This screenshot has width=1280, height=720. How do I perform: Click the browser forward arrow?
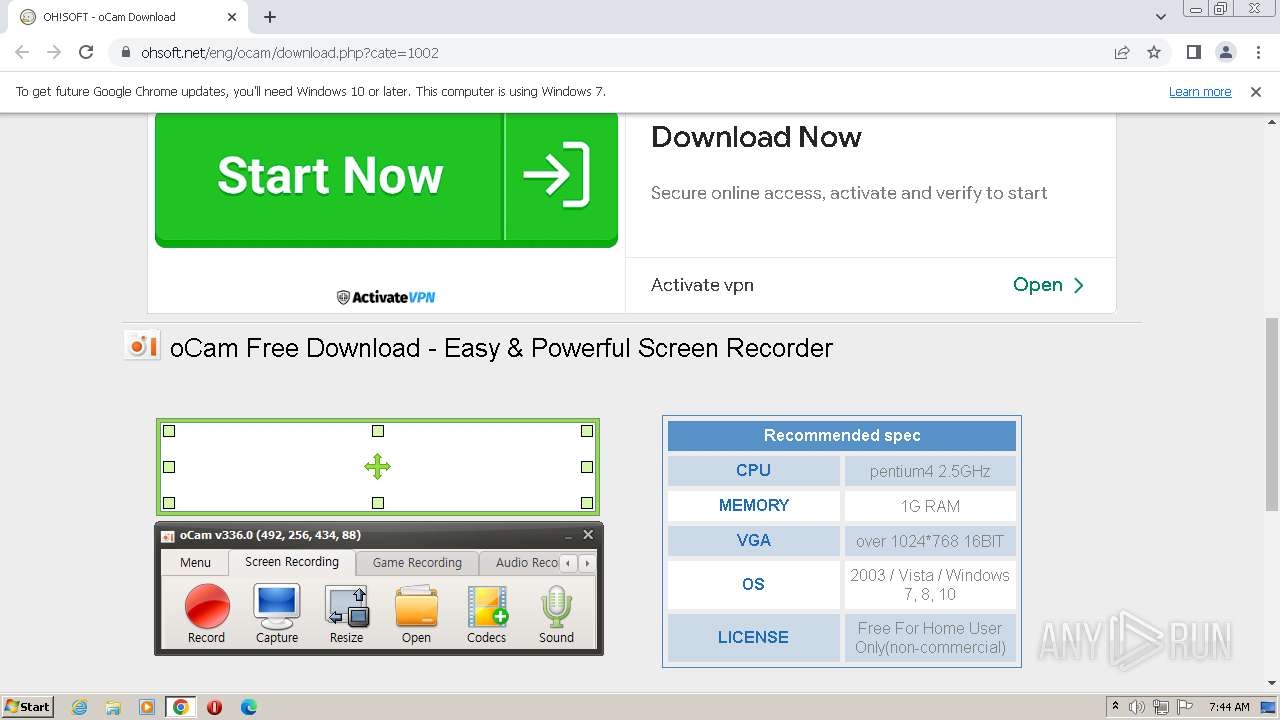(x=54, y=52)
